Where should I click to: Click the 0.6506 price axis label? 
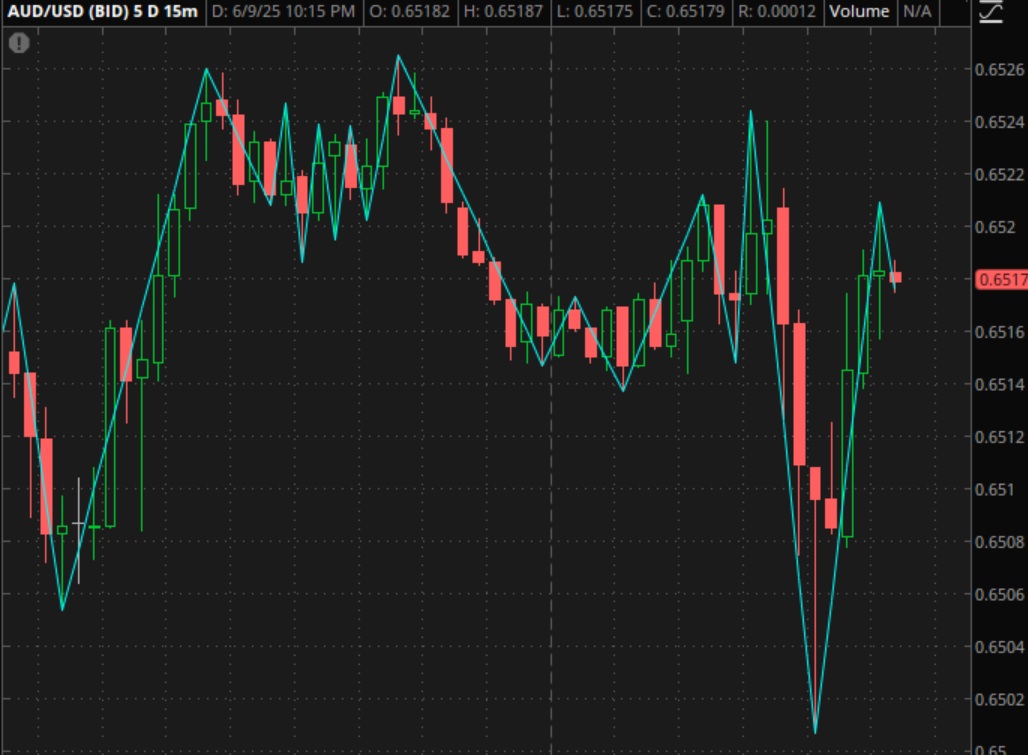tap(999, 594)
